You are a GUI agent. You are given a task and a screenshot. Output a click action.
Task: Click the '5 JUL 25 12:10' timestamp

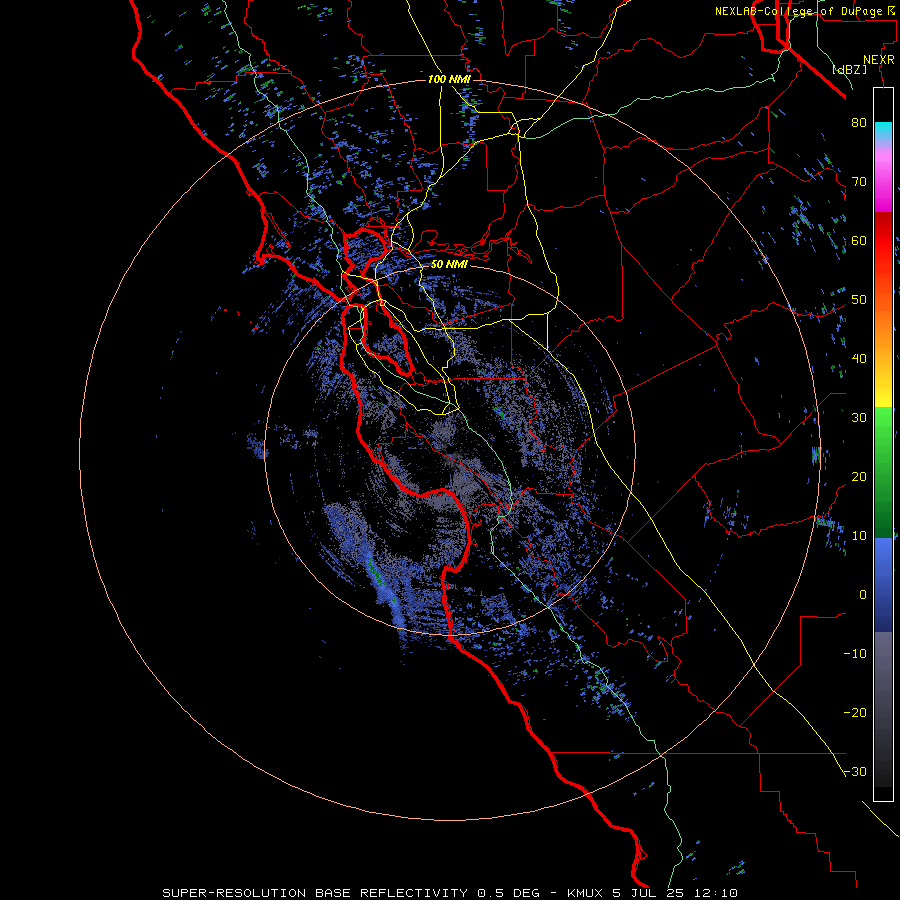click(x=676, y=893)
